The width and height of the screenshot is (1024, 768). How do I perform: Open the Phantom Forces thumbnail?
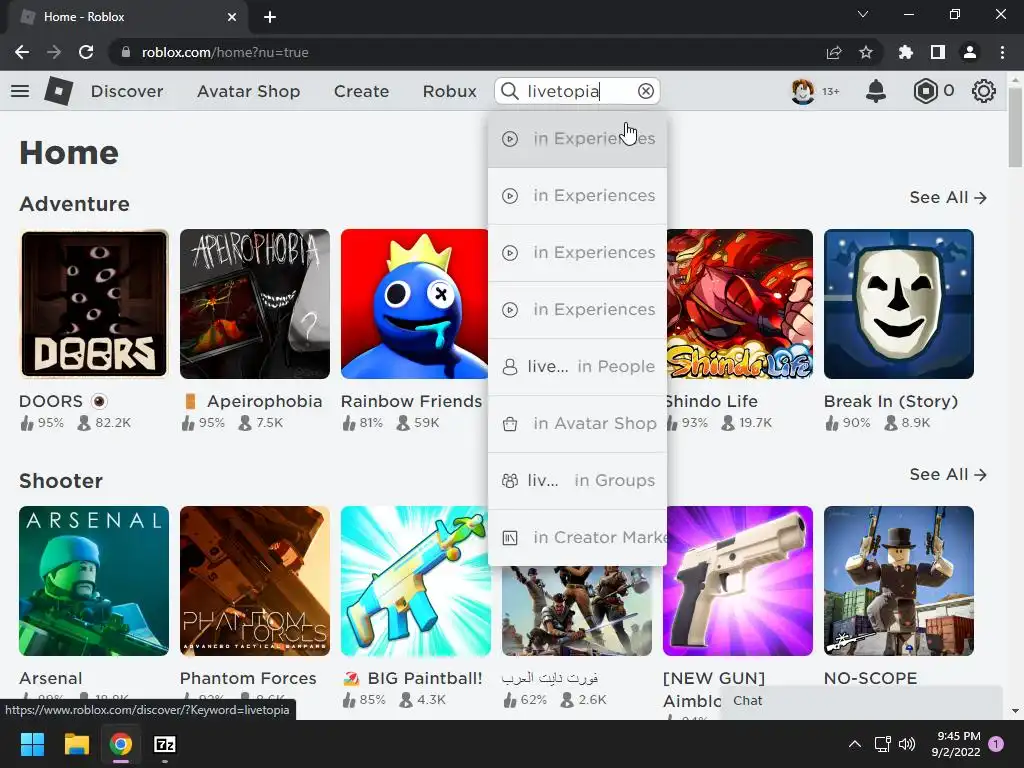click(x=255, y=581)
